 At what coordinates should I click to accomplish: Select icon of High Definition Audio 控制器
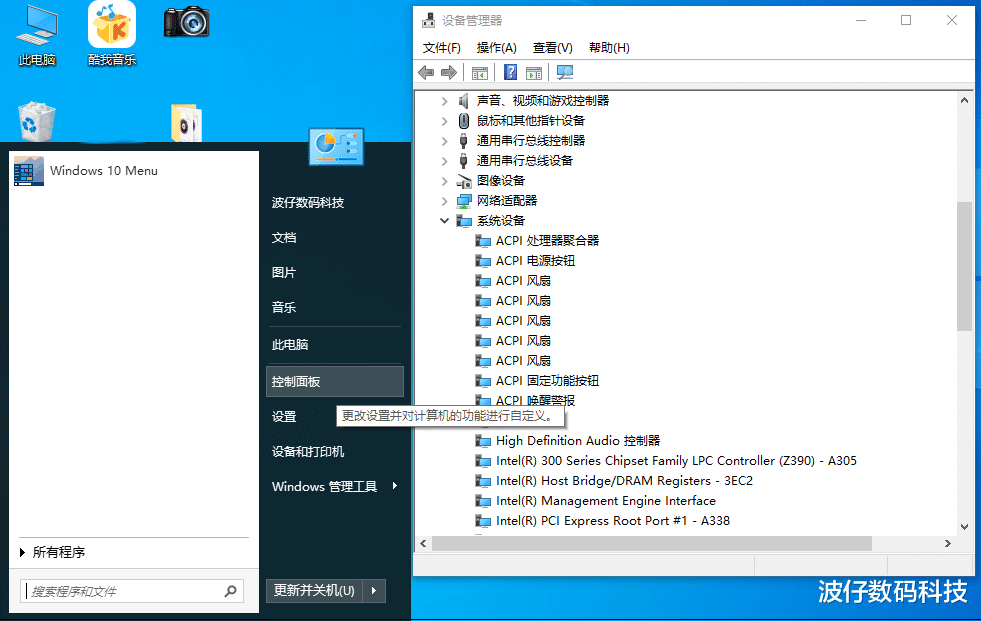[483, 441]
